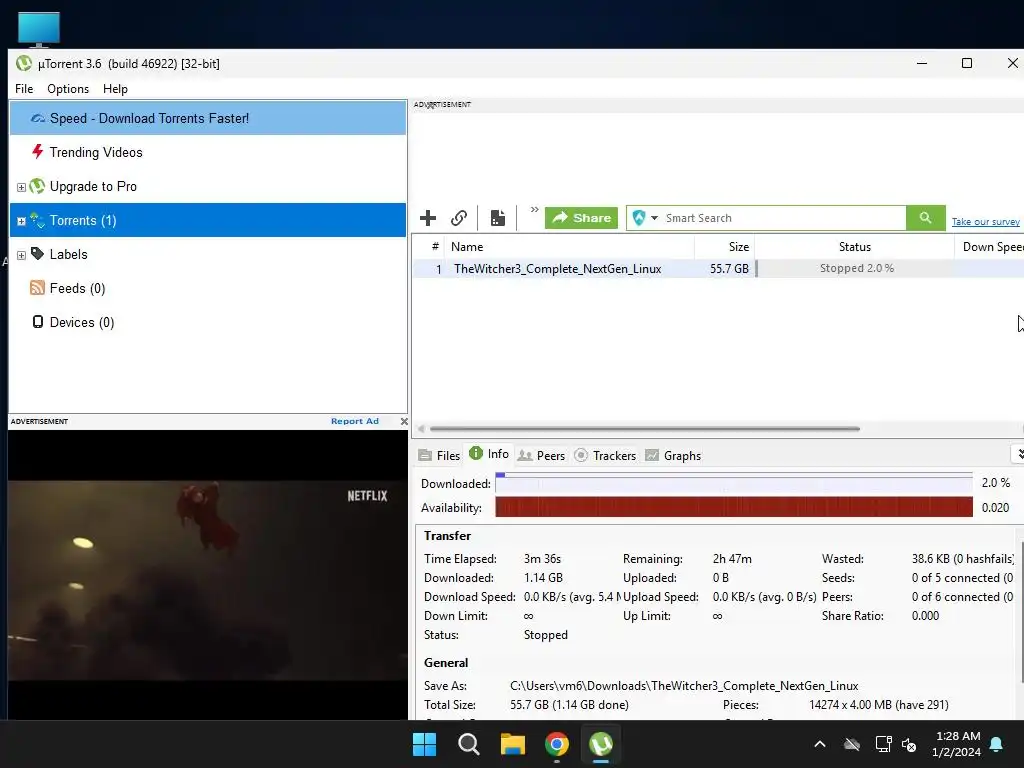Switch to the Trackers tab
Screen dimensions: 1024x768
605,455
